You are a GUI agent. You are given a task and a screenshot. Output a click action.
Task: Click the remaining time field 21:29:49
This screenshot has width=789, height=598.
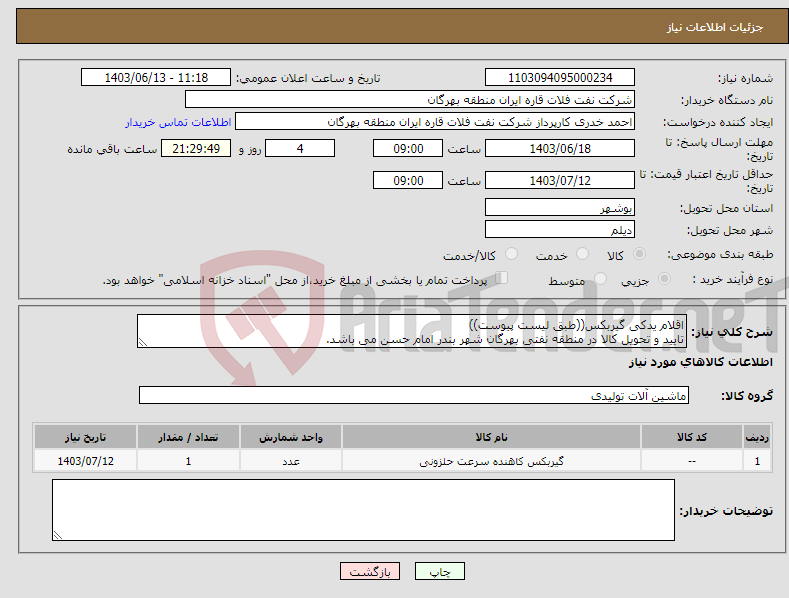point(196,148)
